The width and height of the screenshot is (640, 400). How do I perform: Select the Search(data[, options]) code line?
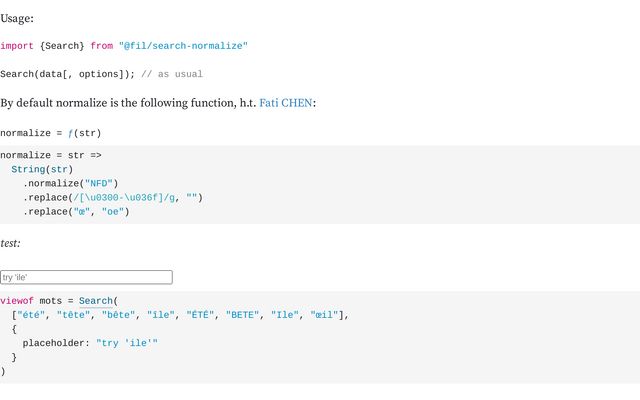pyautogui.click(x=67, y=74)
